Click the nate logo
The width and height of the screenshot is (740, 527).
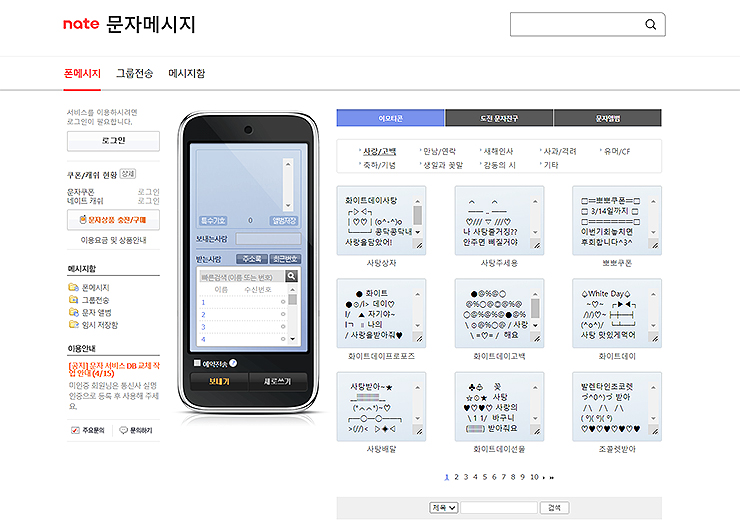pyautogui.click(x=81, y=24)
